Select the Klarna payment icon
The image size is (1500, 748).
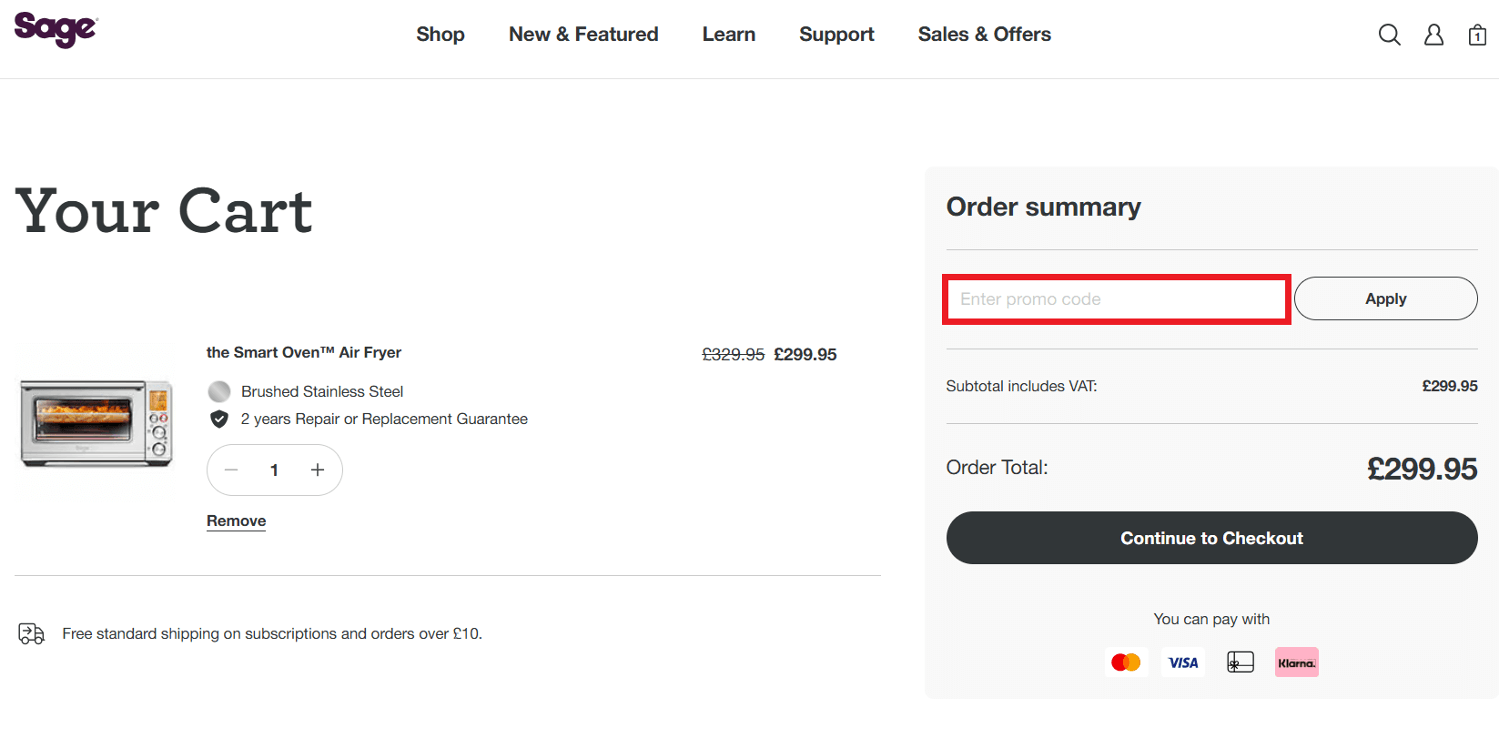(1296, 661)
